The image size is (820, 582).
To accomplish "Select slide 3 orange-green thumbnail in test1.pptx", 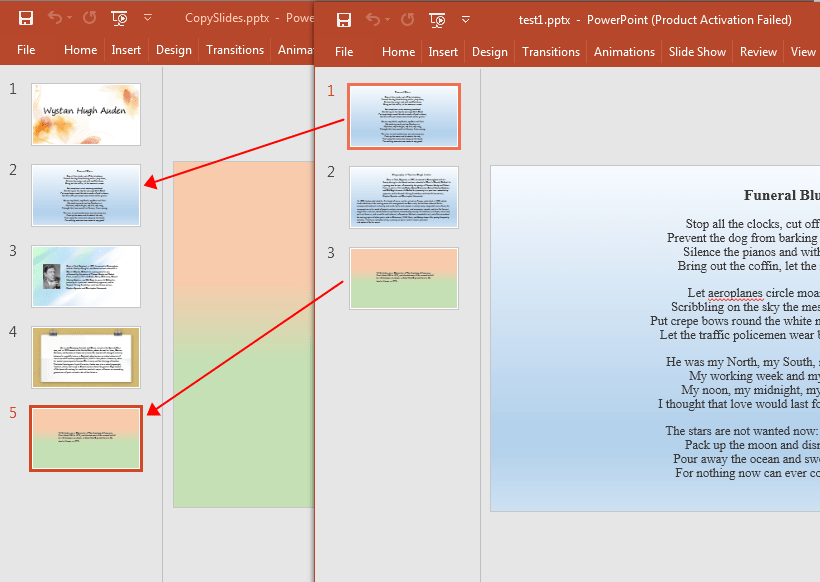I will pyautogui.click(x=404, y=278).
